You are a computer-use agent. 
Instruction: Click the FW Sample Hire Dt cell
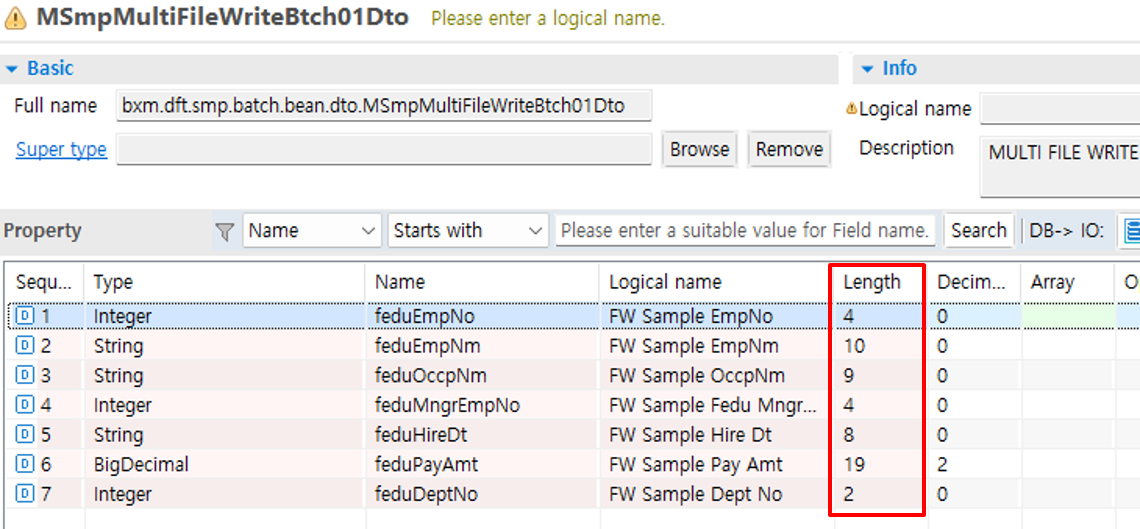[x=718, y=435]
